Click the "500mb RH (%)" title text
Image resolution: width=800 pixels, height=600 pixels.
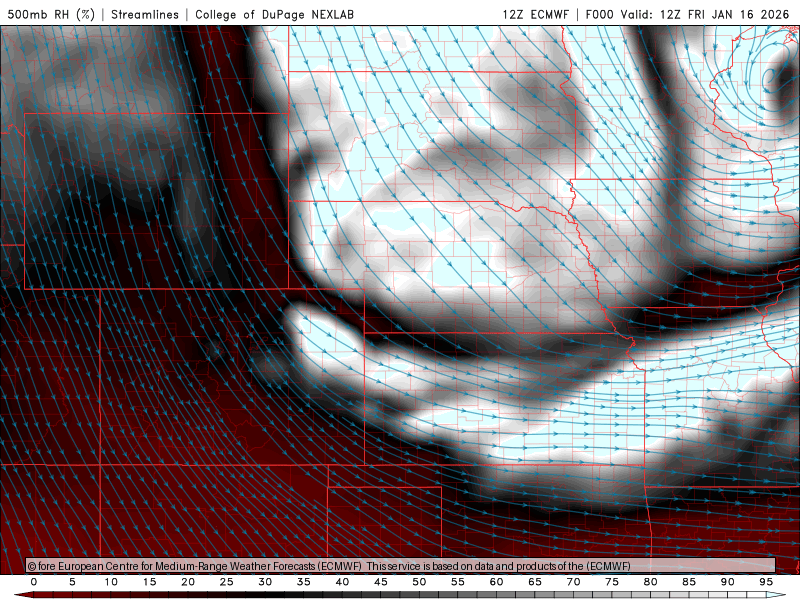coord(51,14)
